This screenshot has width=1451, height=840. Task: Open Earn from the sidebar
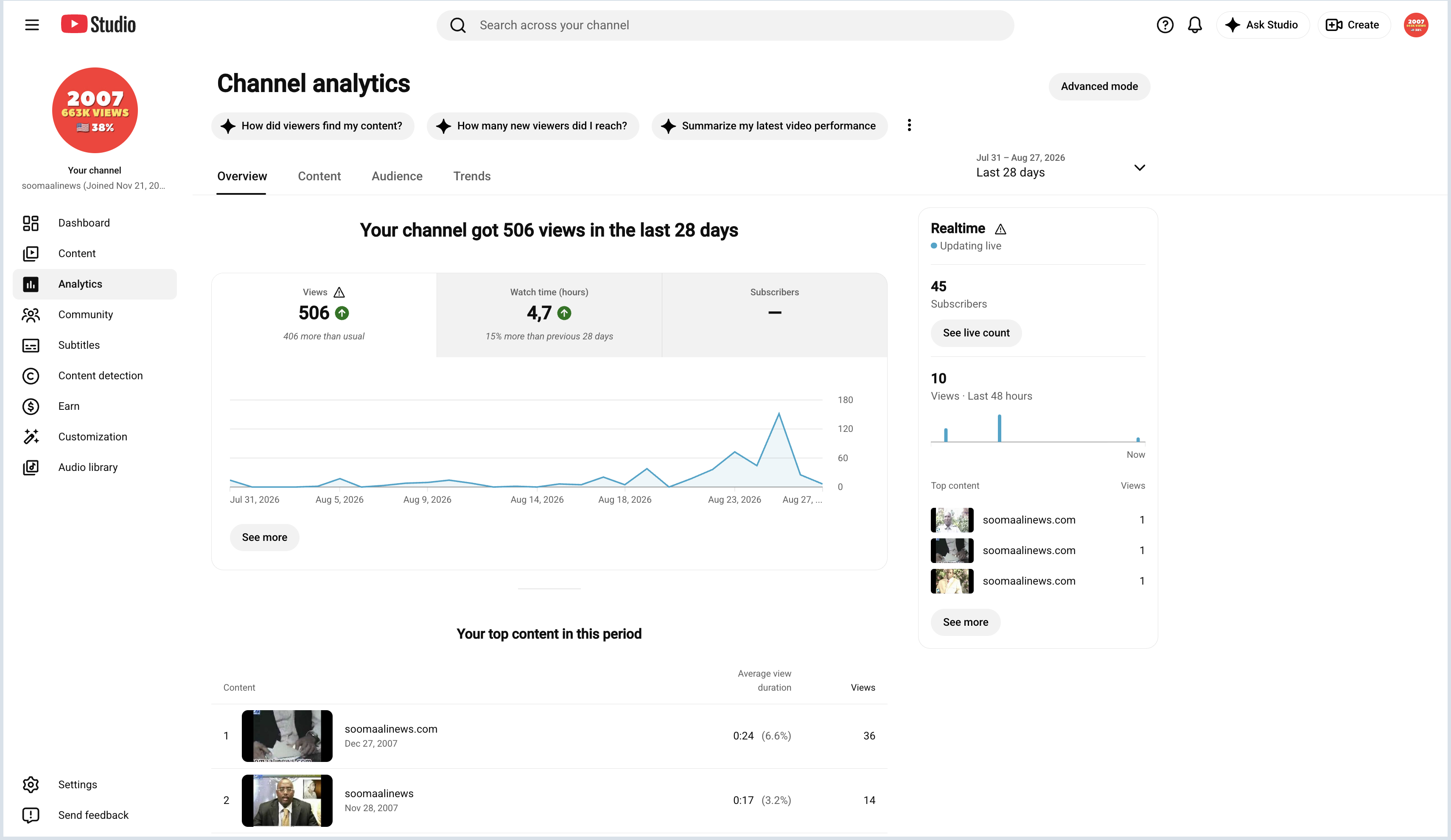click(x=95, y=406)
